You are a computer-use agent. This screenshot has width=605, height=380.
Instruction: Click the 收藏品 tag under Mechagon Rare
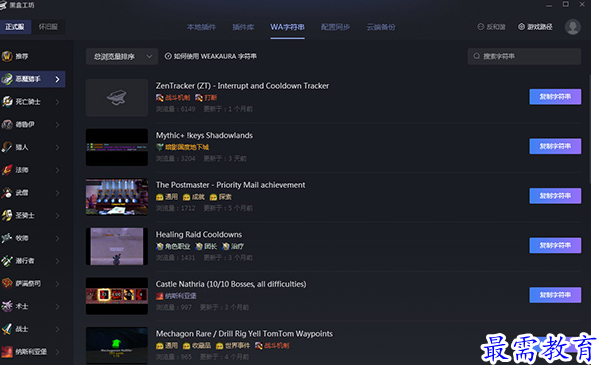click(197, 346)
